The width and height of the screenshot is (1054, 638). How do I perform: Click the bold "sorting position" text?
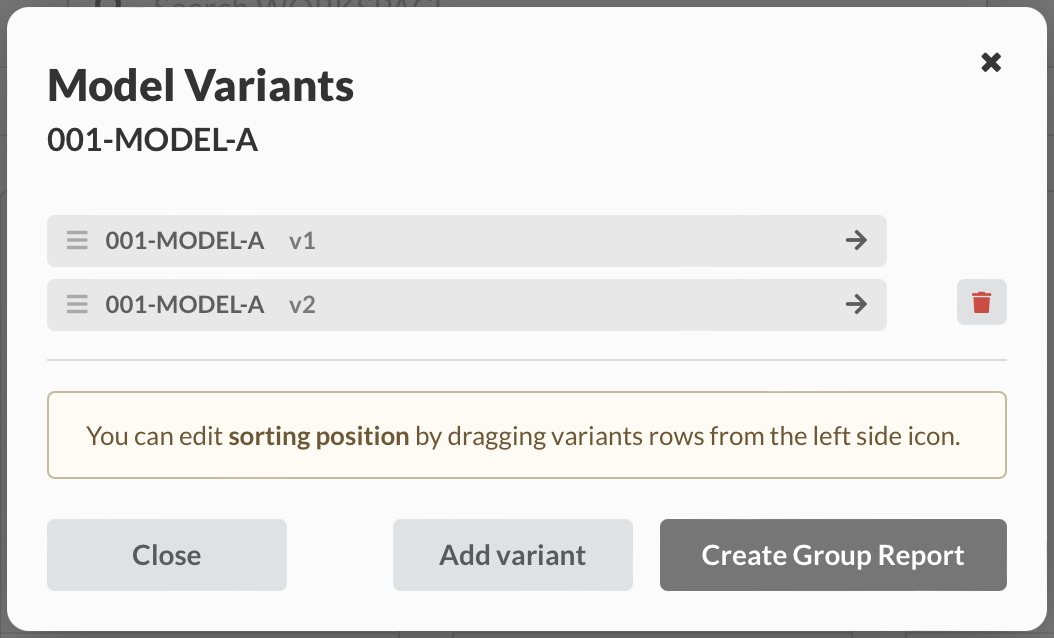coord(319,437)
